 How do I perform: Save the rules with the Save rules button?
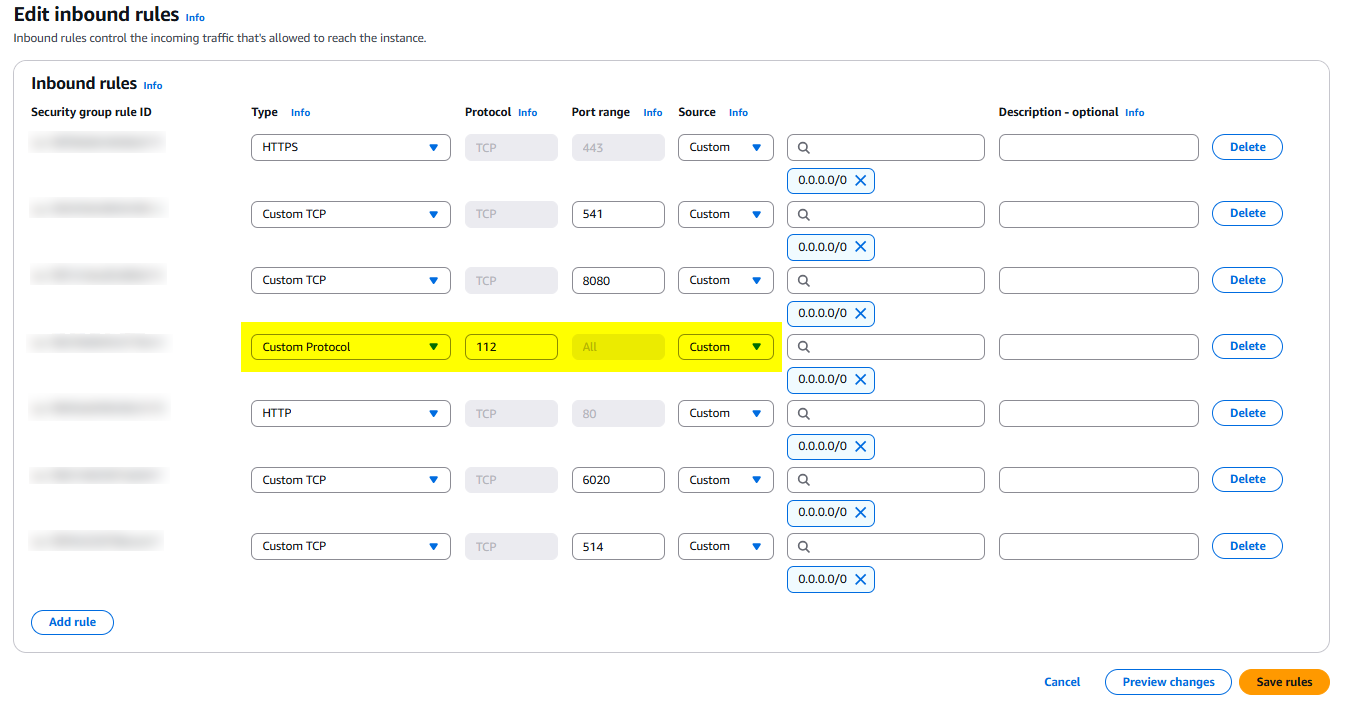[x=1284, y=682]
